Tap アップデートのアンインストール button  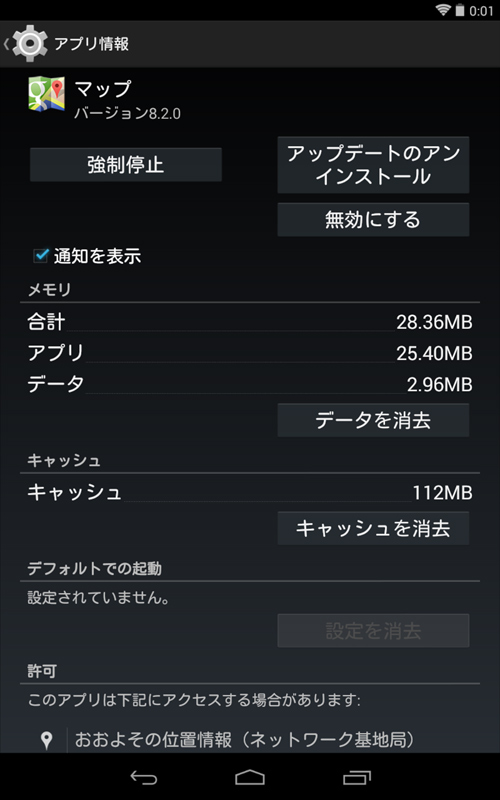[373, 164]
